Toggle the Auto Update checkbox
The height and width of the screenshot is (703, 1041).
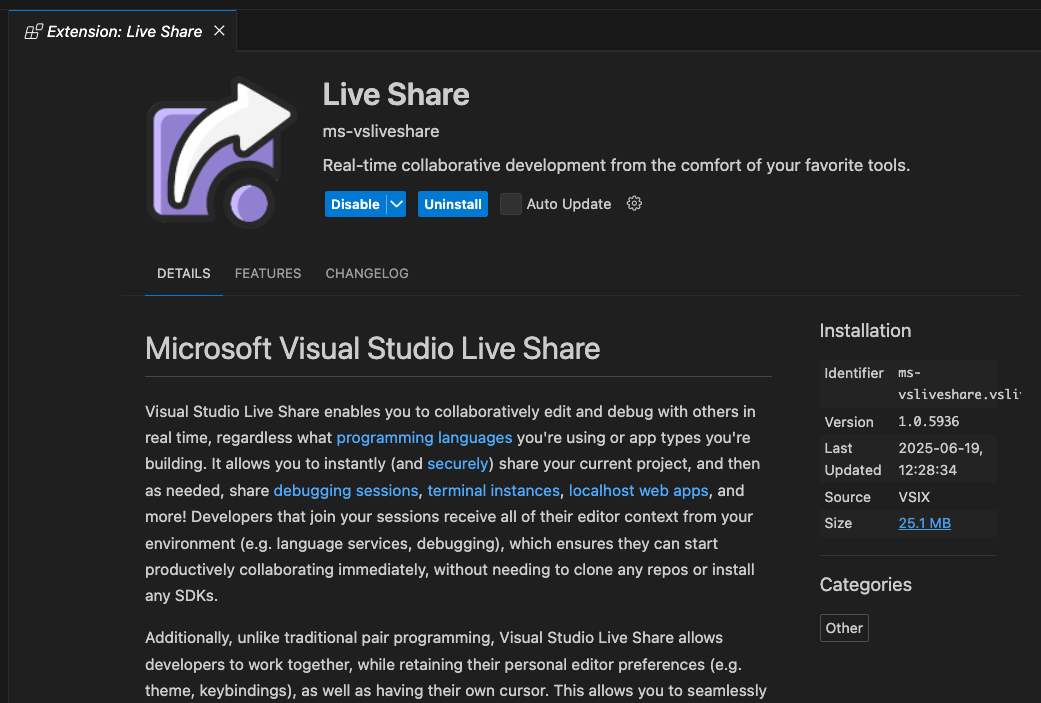tap(511, 204)
